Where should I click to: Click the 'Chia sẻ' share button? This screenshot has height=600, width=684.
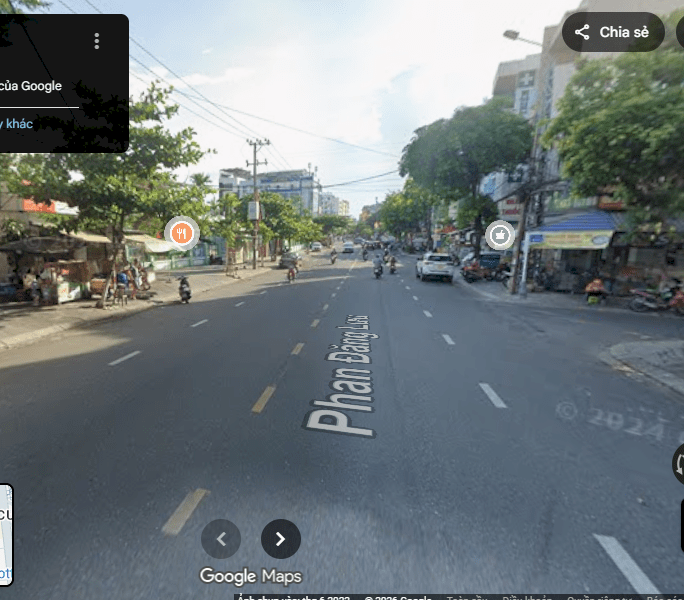[612, 32]
